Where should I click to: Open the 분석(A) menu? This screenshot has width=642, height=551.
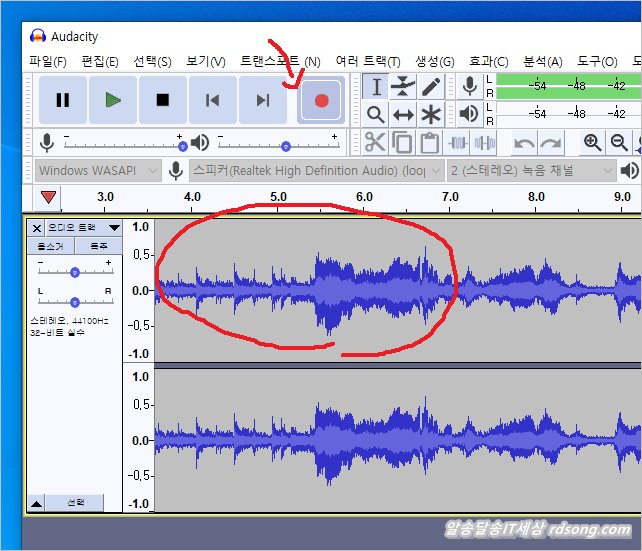point(543,61)
